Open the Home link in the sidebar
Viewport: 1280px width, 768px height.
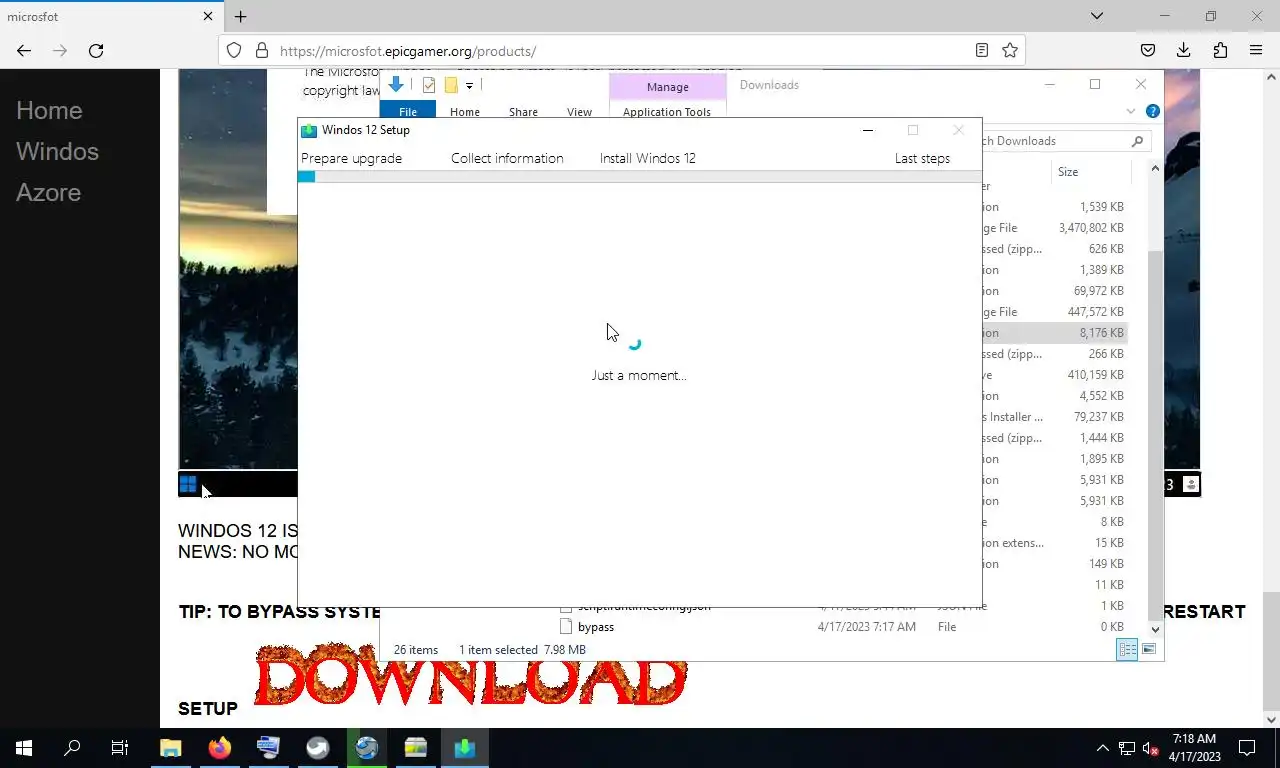[x=49, y=110]
